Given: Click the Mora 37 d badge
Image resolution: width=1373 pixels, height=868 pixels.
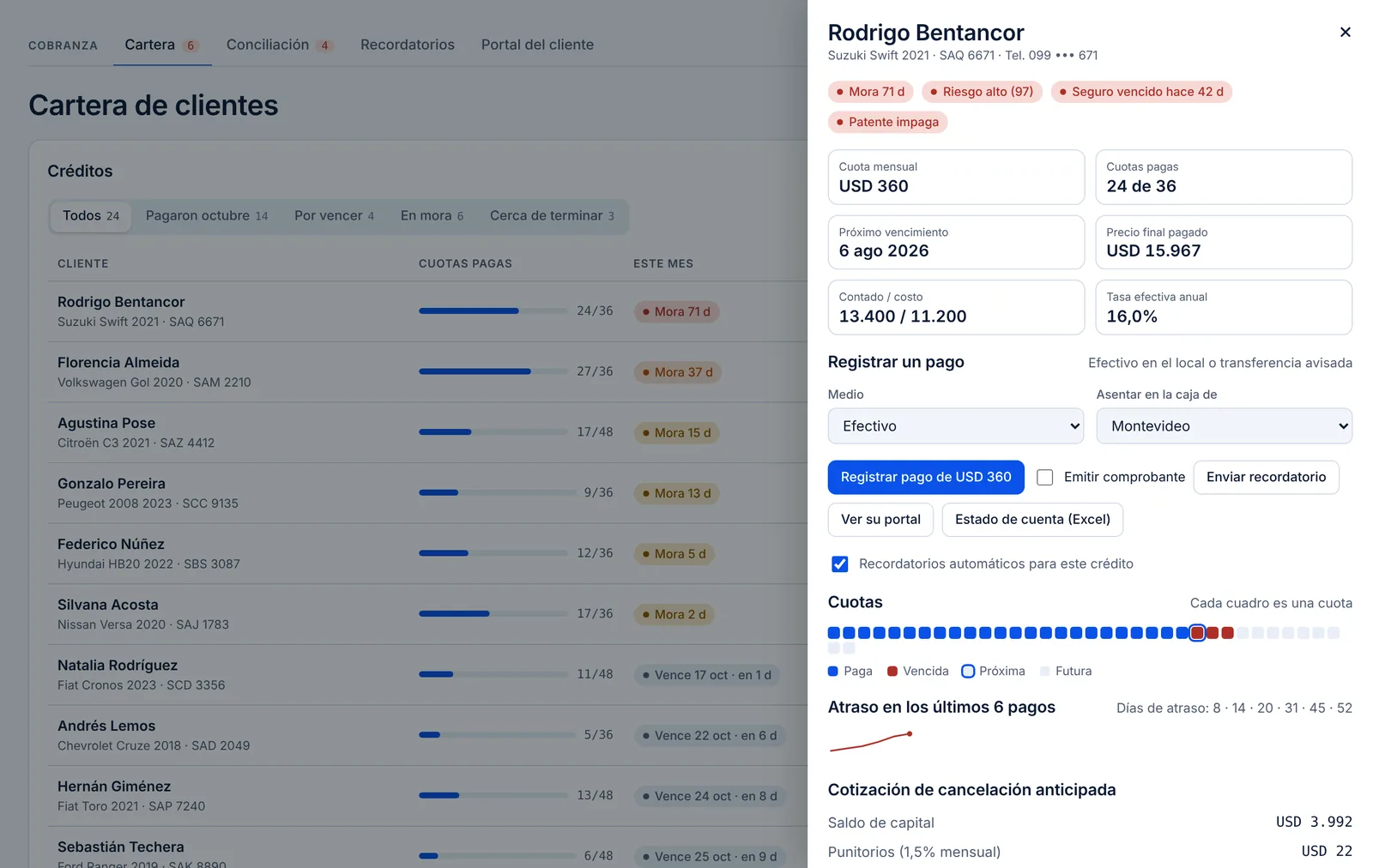Looking at the screenshot, I should 678,372.
